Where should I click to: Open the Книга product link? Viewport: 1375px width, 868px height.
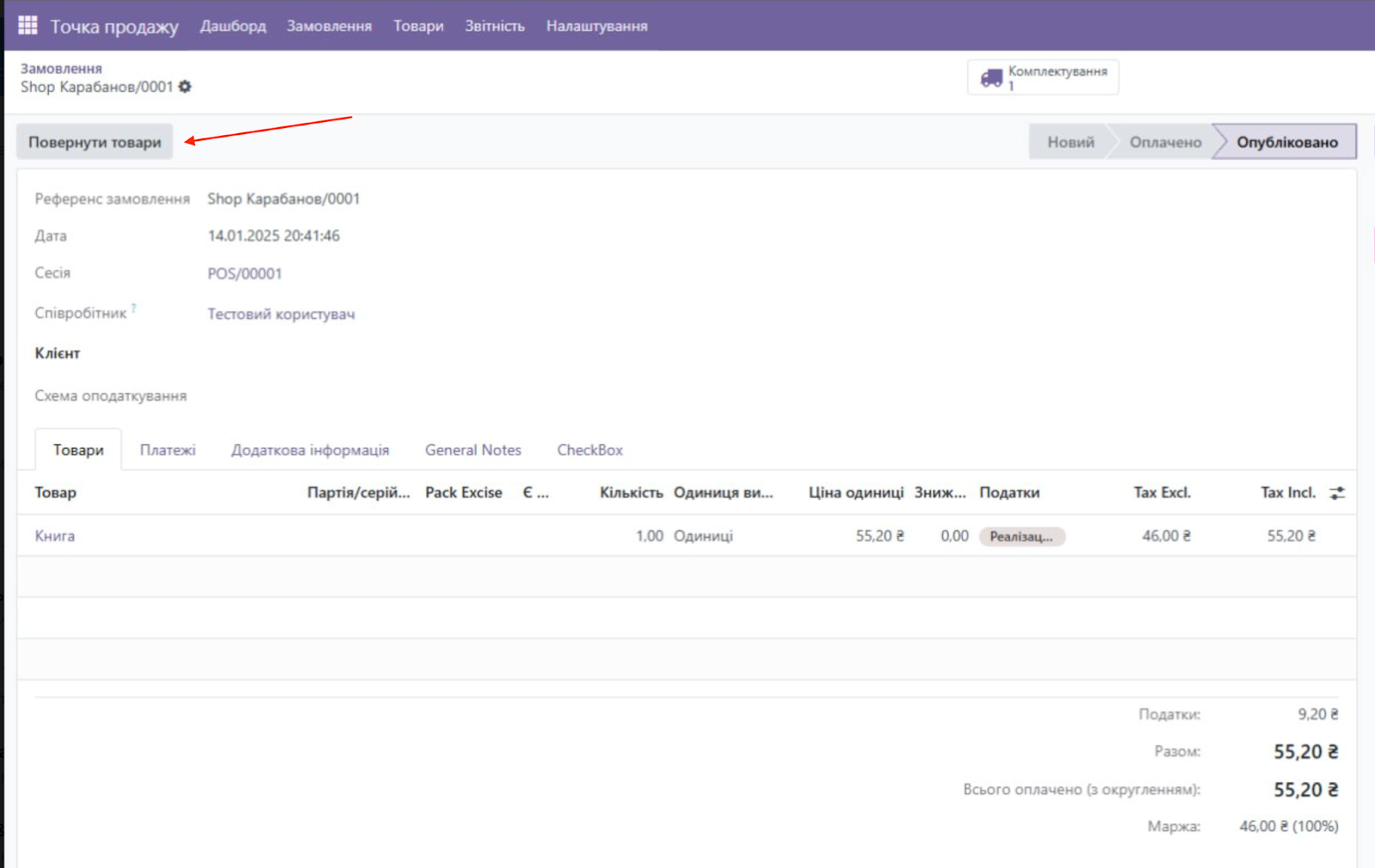coord(55,536)
